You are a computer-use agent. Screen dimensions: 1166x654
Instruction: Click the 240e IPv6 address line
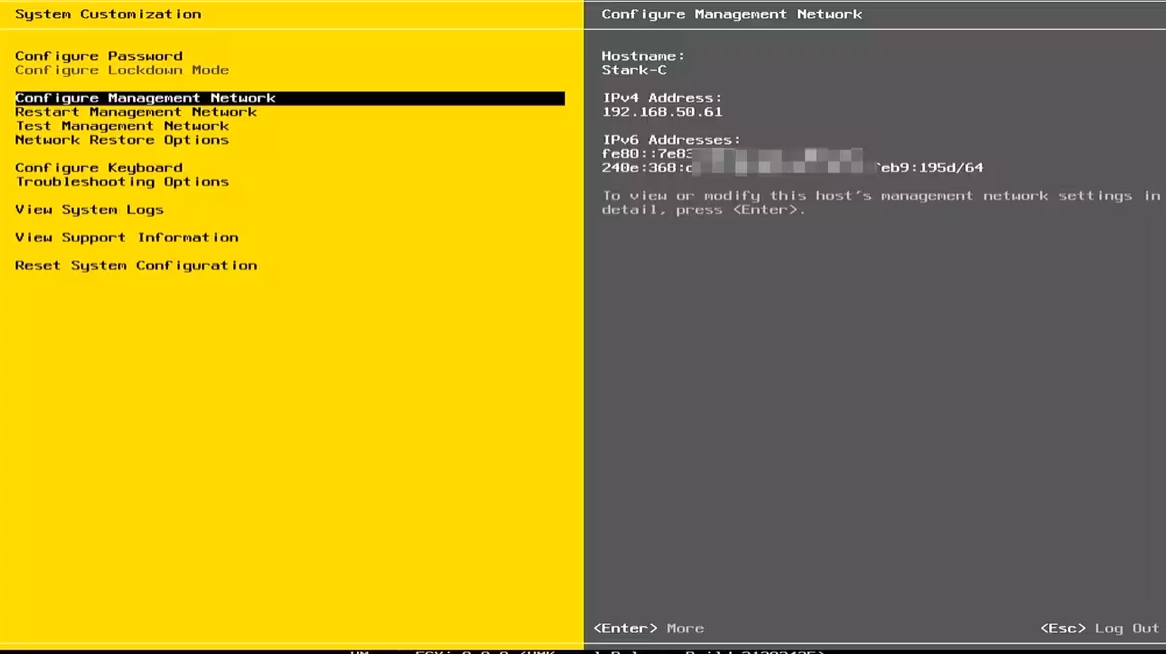tap(792, 168)
